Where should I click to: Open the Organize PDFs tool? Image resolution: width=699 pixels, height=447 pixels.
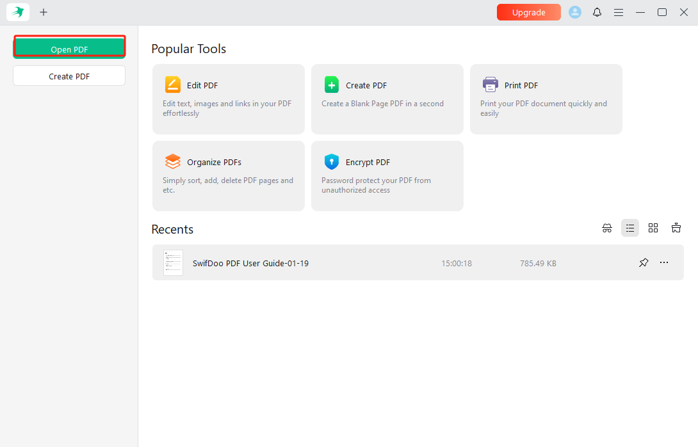(228, 176)
